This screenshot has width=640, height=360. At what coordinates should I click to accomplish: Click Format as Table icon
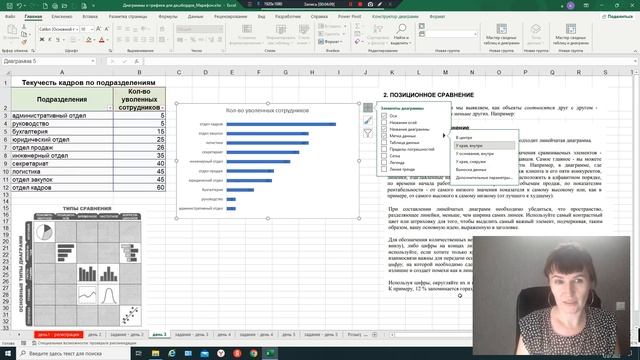tap(281, 29)
